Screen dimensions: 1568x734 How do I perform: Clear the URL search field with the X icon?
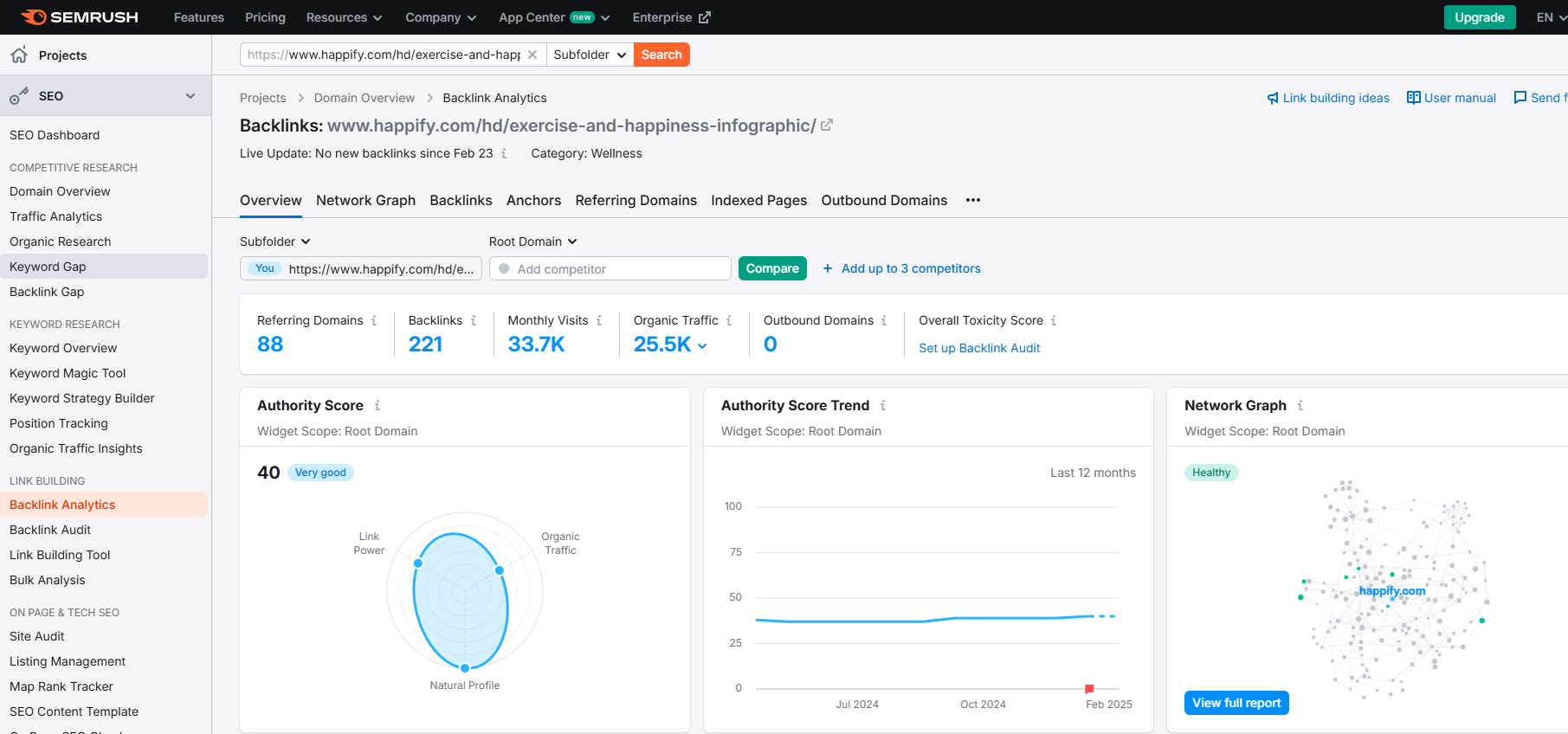point(532,55)
